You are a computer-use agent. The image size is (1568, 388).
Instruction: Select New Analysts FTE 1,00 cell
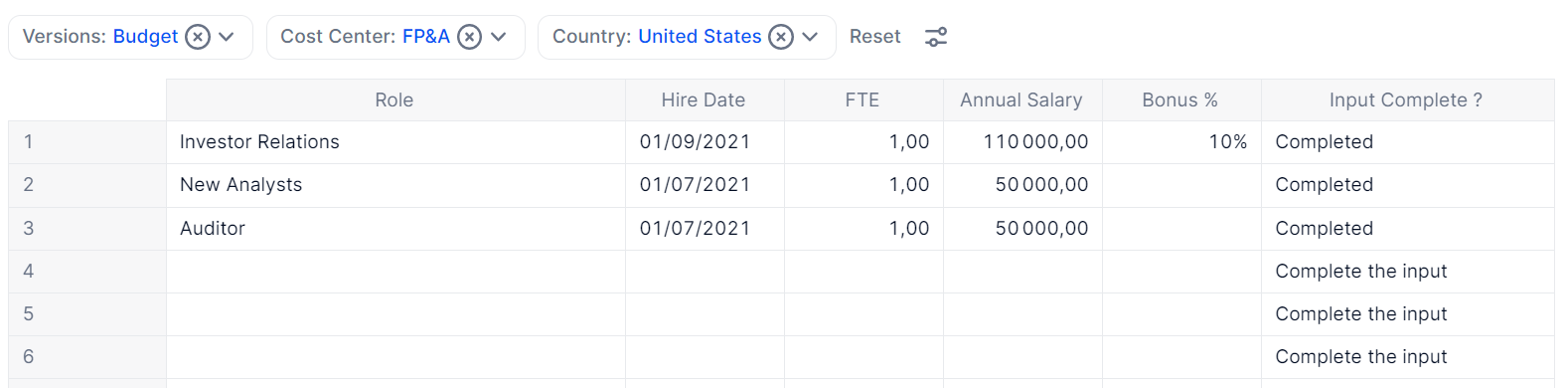tap(863, 185)
